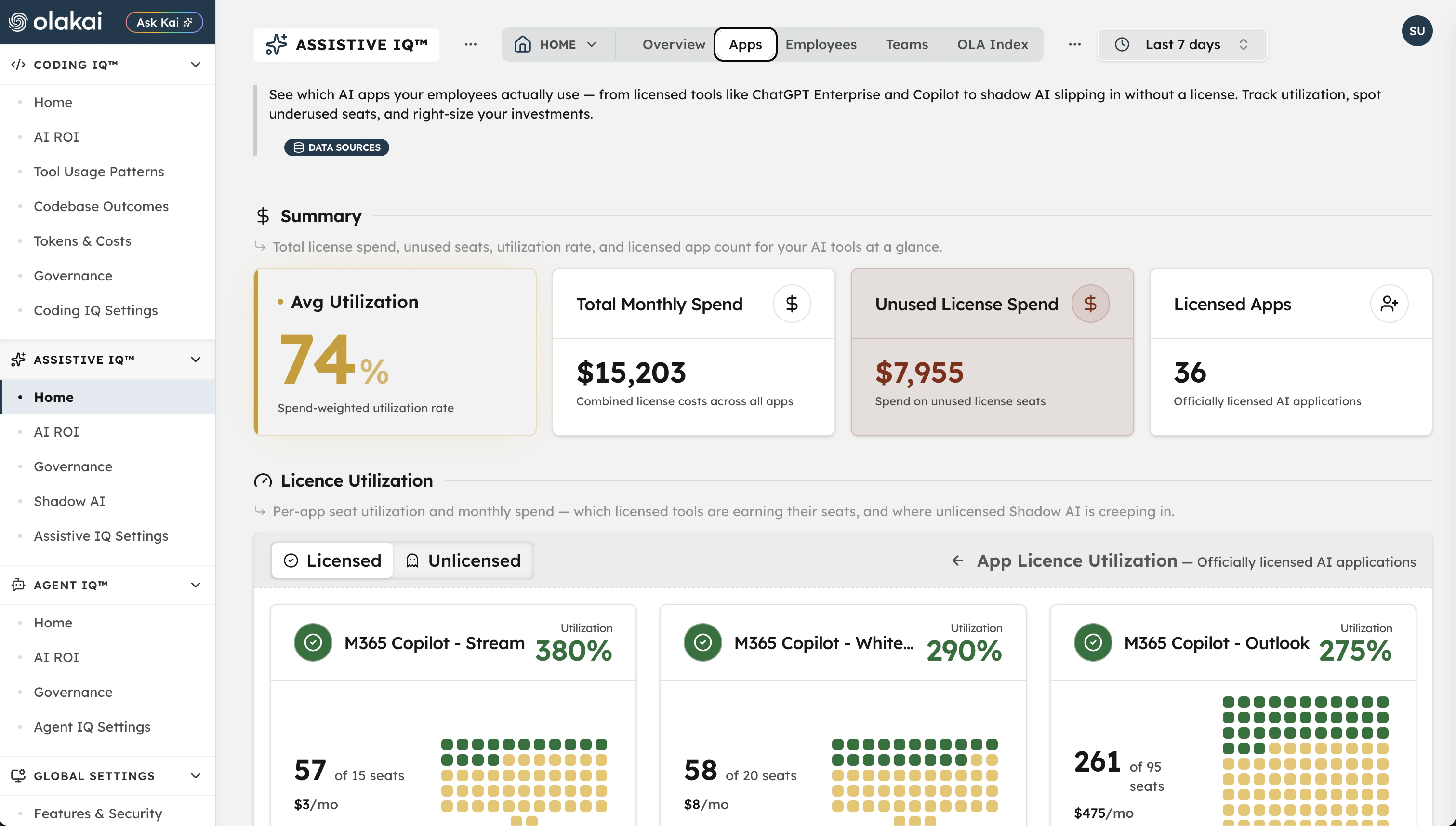Image resolution: width=1456 pixels, height=826 pixels.
Task: Click the olakai swirl logo icon
Action: [x=17, y=22]
